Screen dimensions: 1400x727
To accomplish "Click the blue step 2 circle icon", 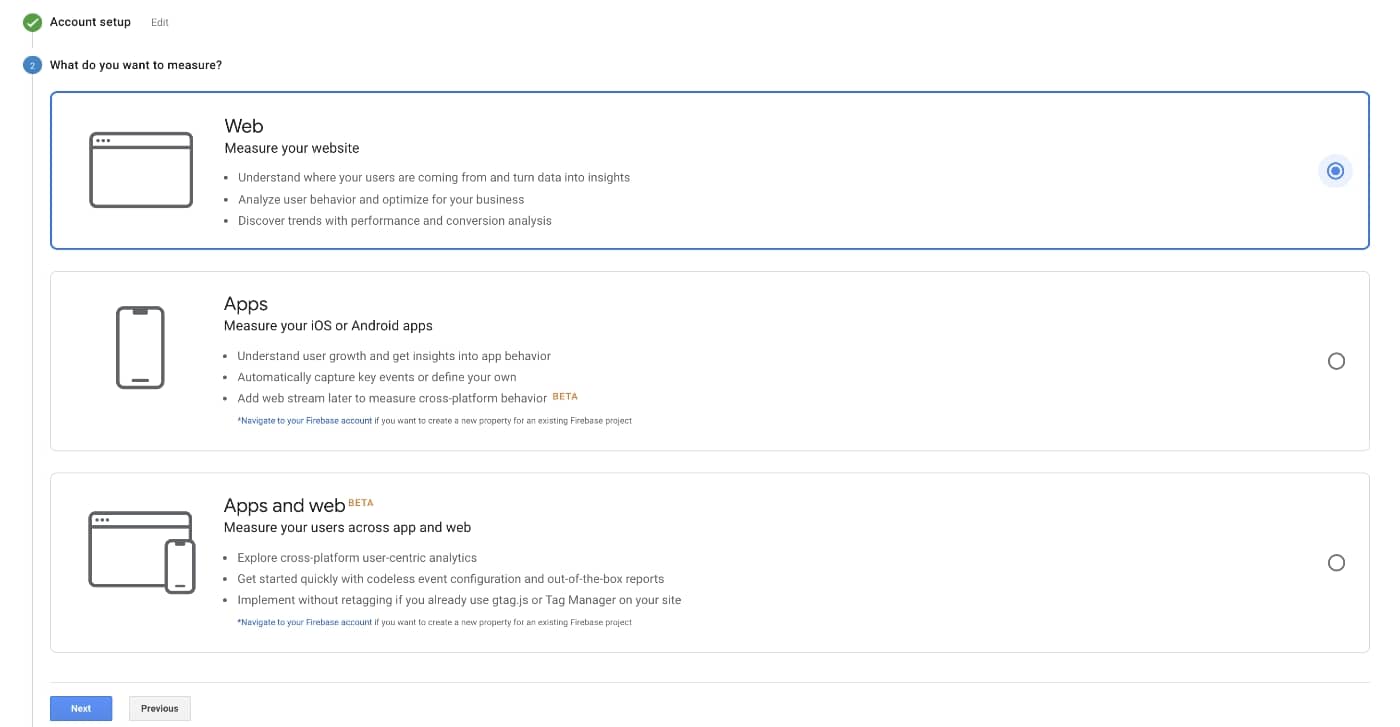I will click(33, 65).
